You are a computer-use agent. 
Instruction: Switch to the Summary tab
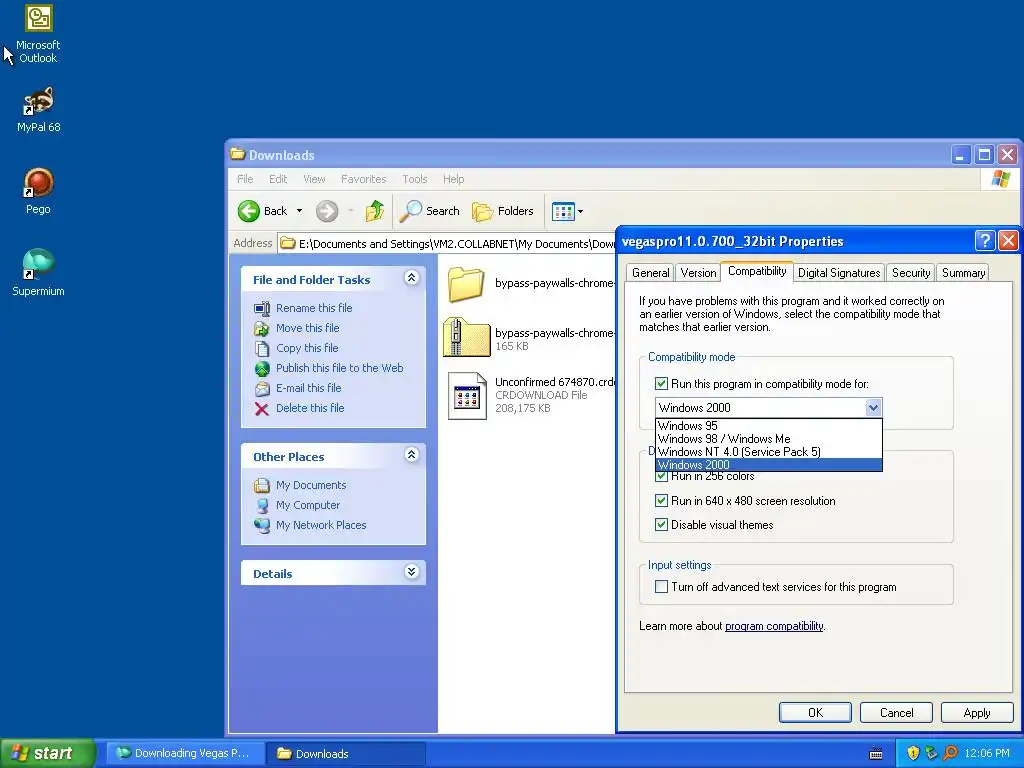[x=963, y=273]
